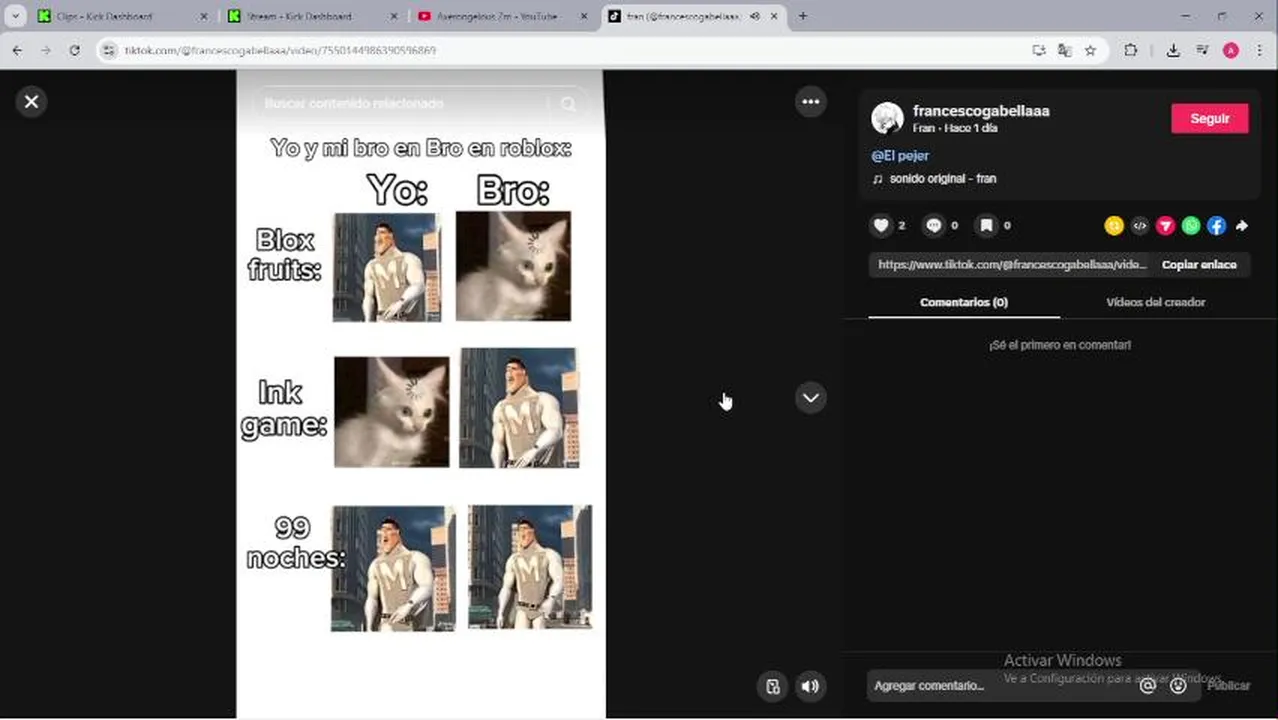The width and height of the screenshot is (1278, 720).
Task: Get embed code icon
Action: click(1139, 226)
